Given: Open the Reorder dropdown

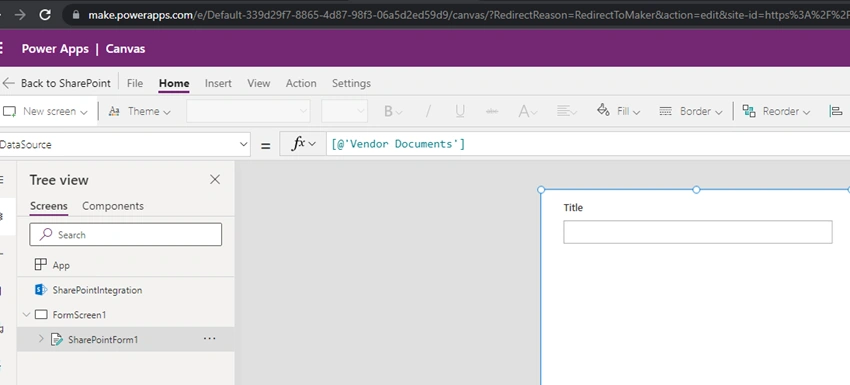Looking at the screenshot, I should click(776, 111).
